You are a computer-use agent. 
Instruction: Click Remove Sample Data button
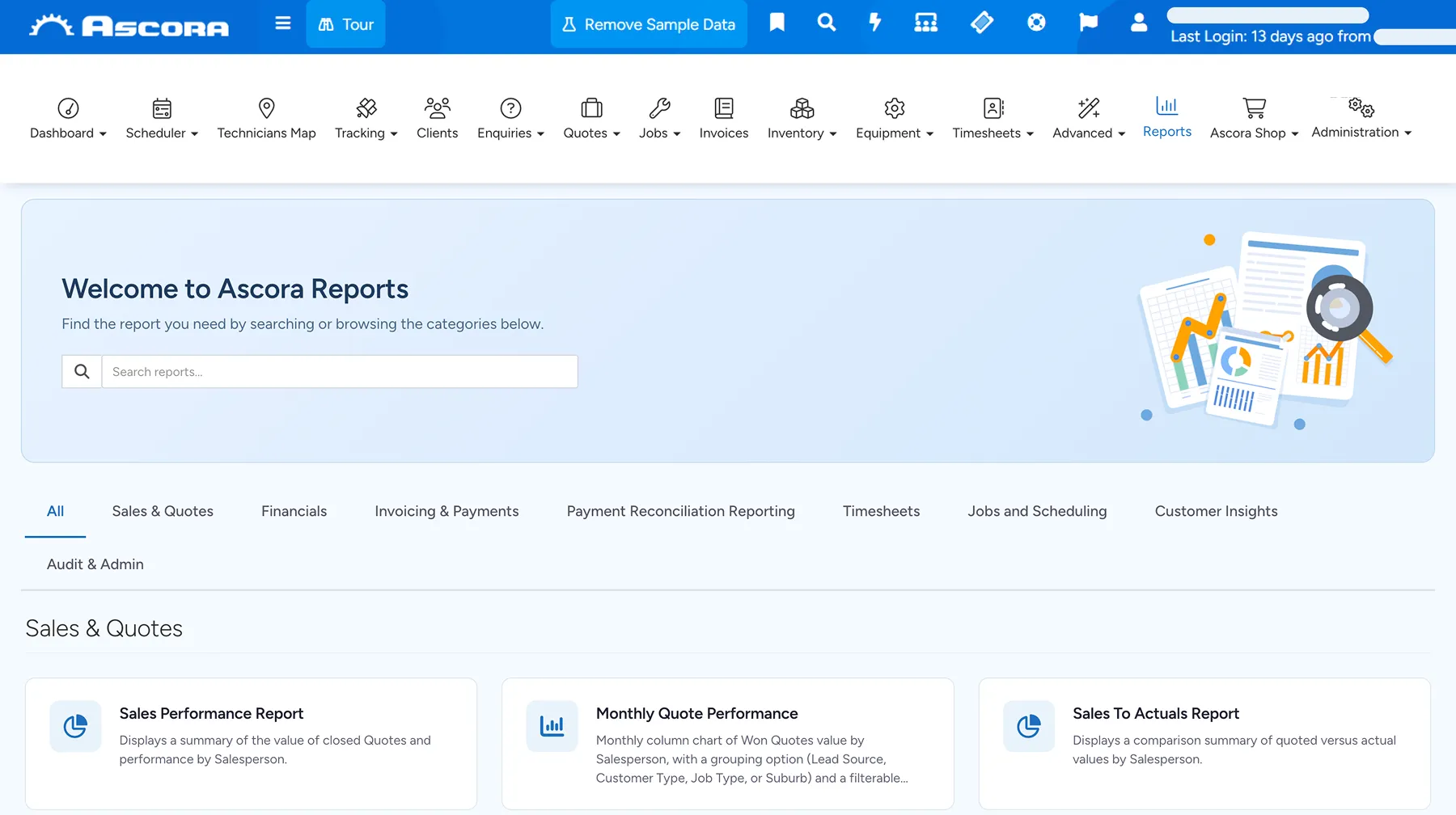coord(649,24)
